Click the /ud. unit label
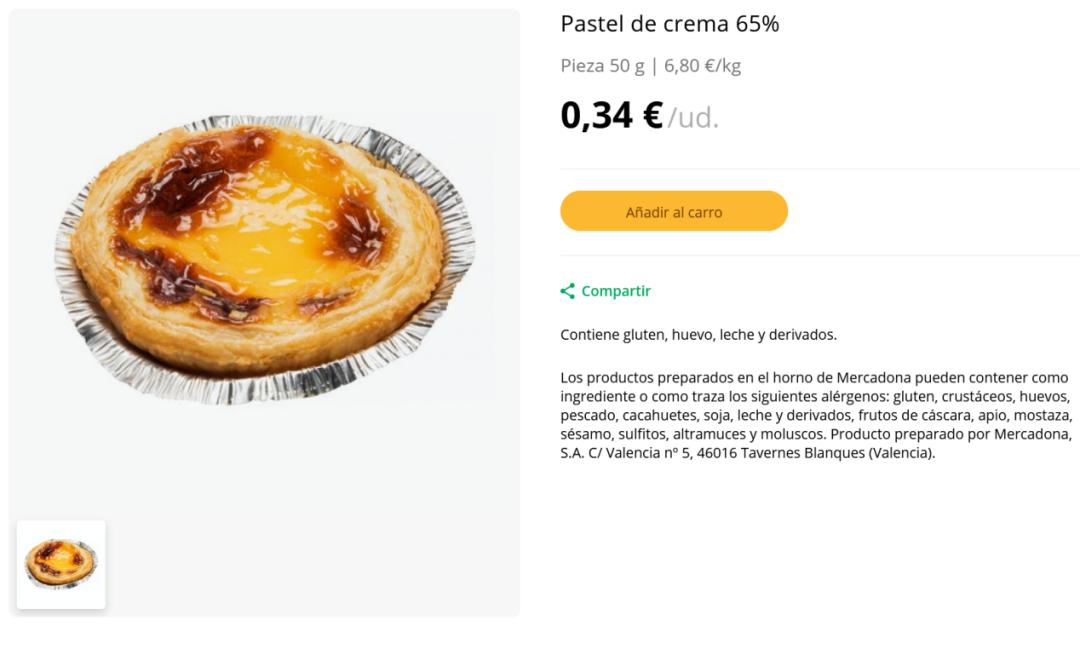Viewport: 1080px width, 666px height. 693,118
